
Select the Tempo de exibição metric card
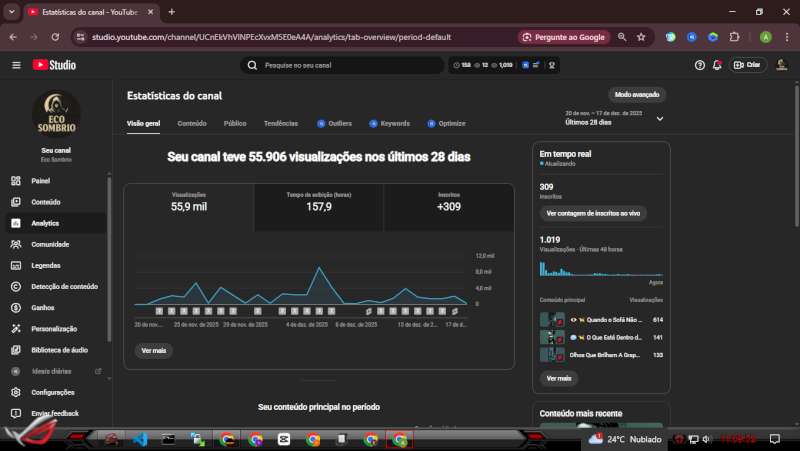tap(319, 202)
